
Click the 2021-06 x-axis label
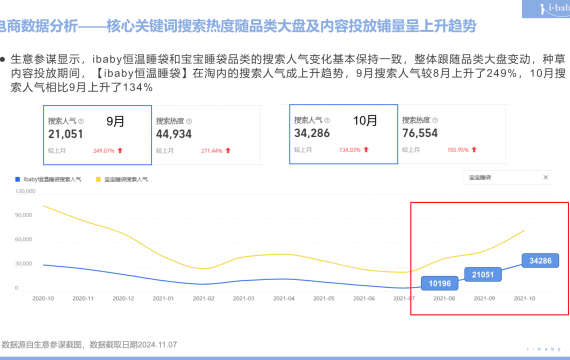coord(364,299)
